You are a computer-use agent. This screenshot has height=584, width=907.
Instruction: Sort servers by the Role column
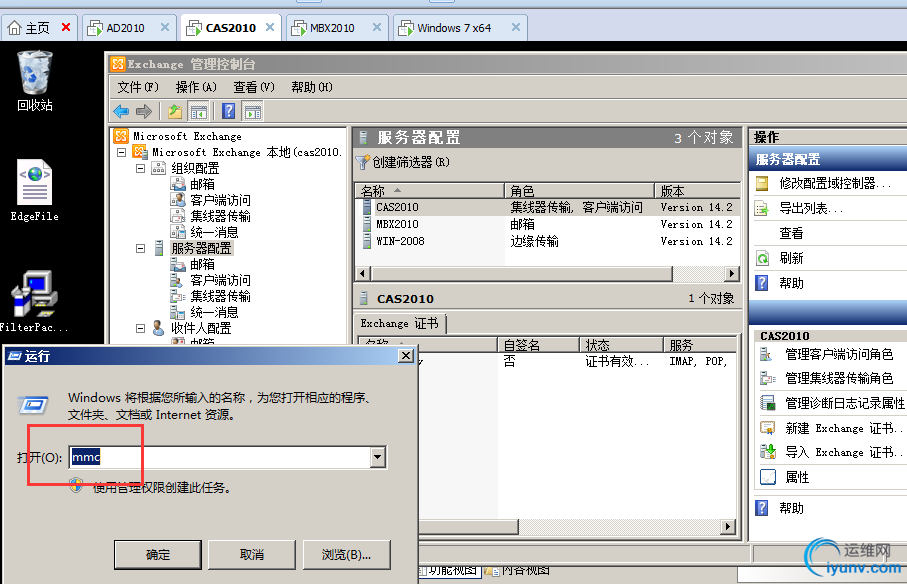pos(579,191)
